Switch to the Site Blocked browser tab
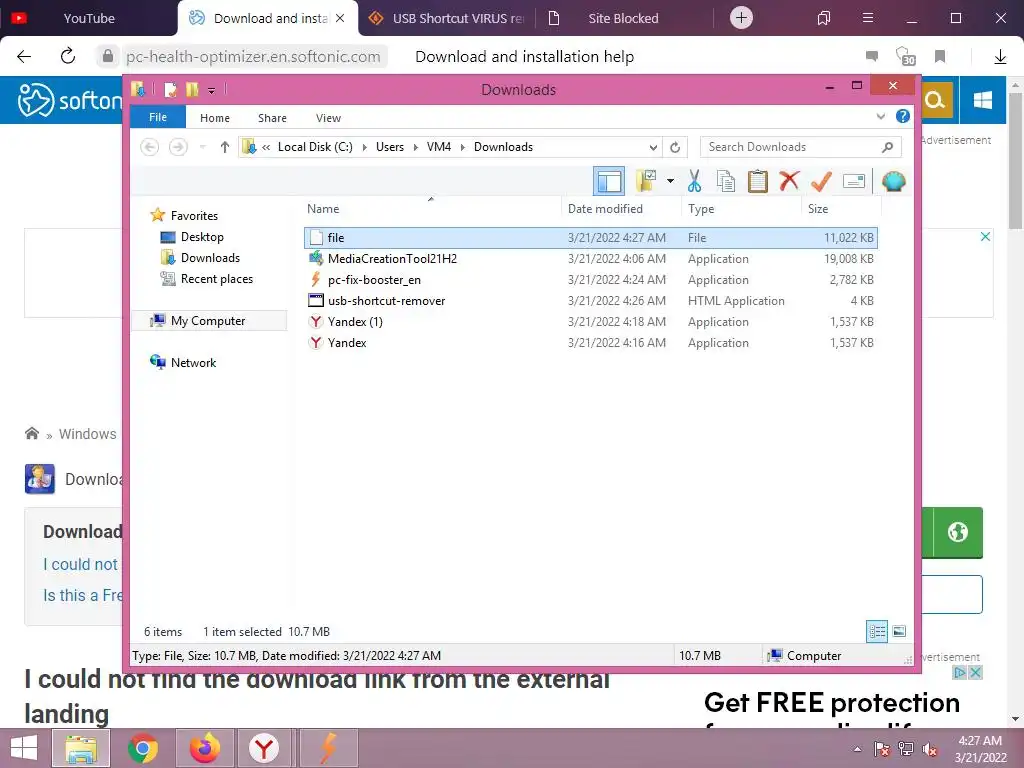Screen dimensions: 1024x768 click(623, 18)
